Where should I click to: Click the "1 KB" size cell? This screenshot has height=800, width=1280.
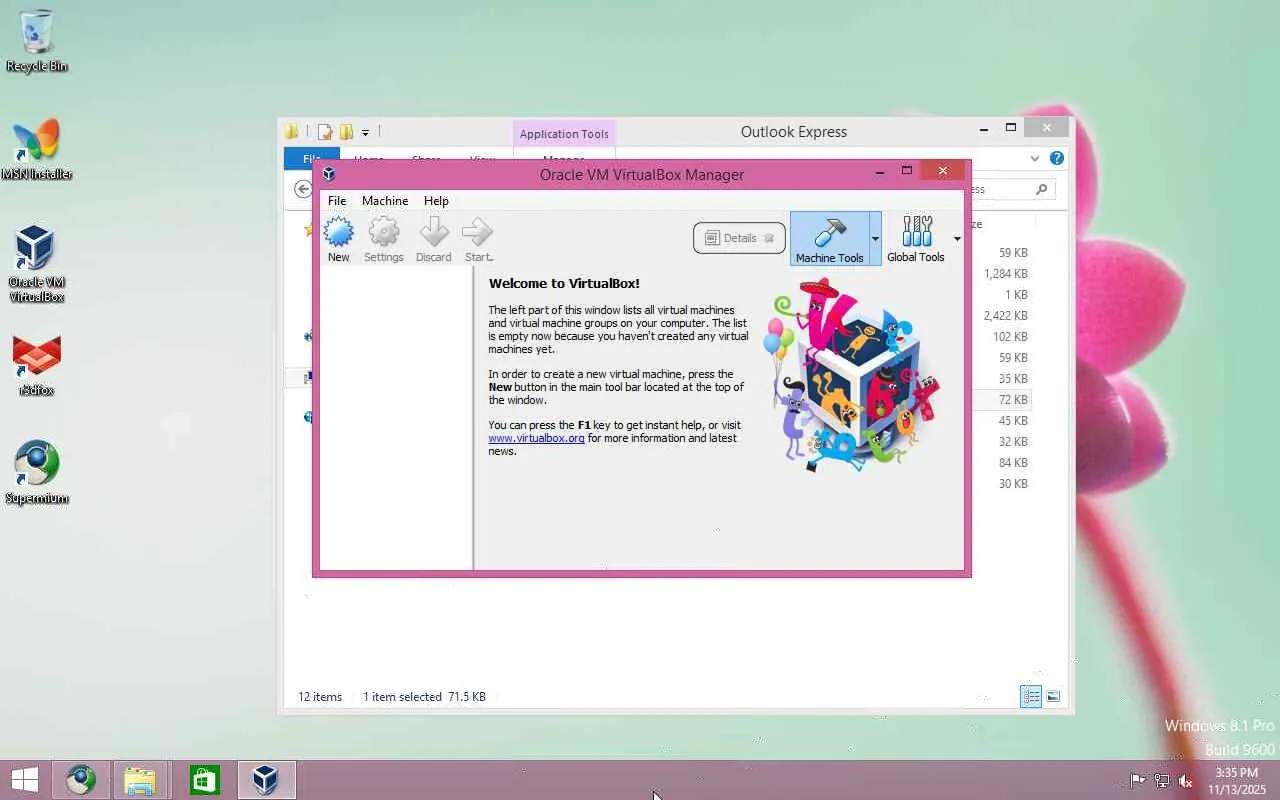pyautogui.click(x=1016, y=295)
